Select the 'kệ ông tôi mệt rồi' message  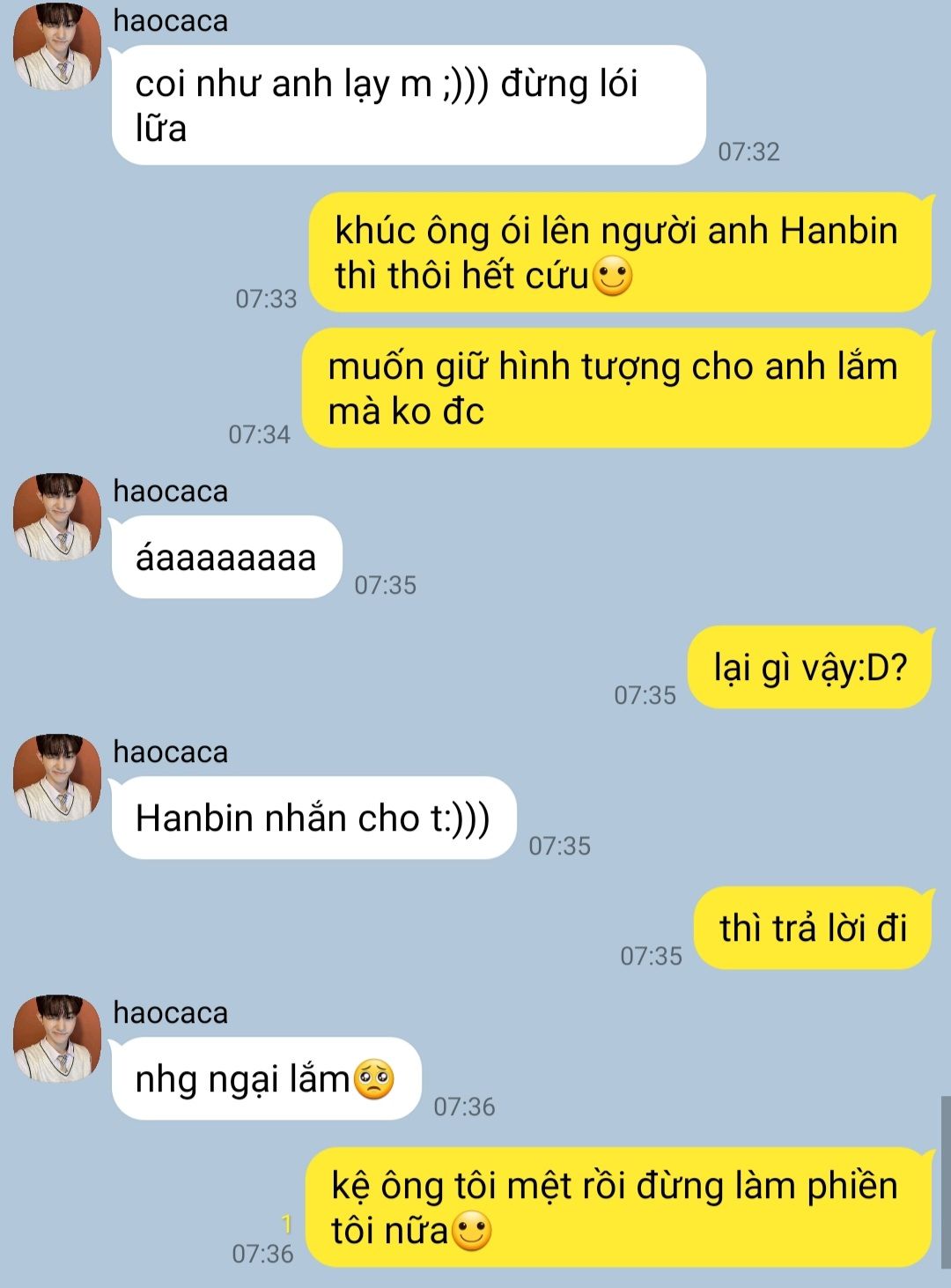pyautogui.click(x=618, y=1207)
